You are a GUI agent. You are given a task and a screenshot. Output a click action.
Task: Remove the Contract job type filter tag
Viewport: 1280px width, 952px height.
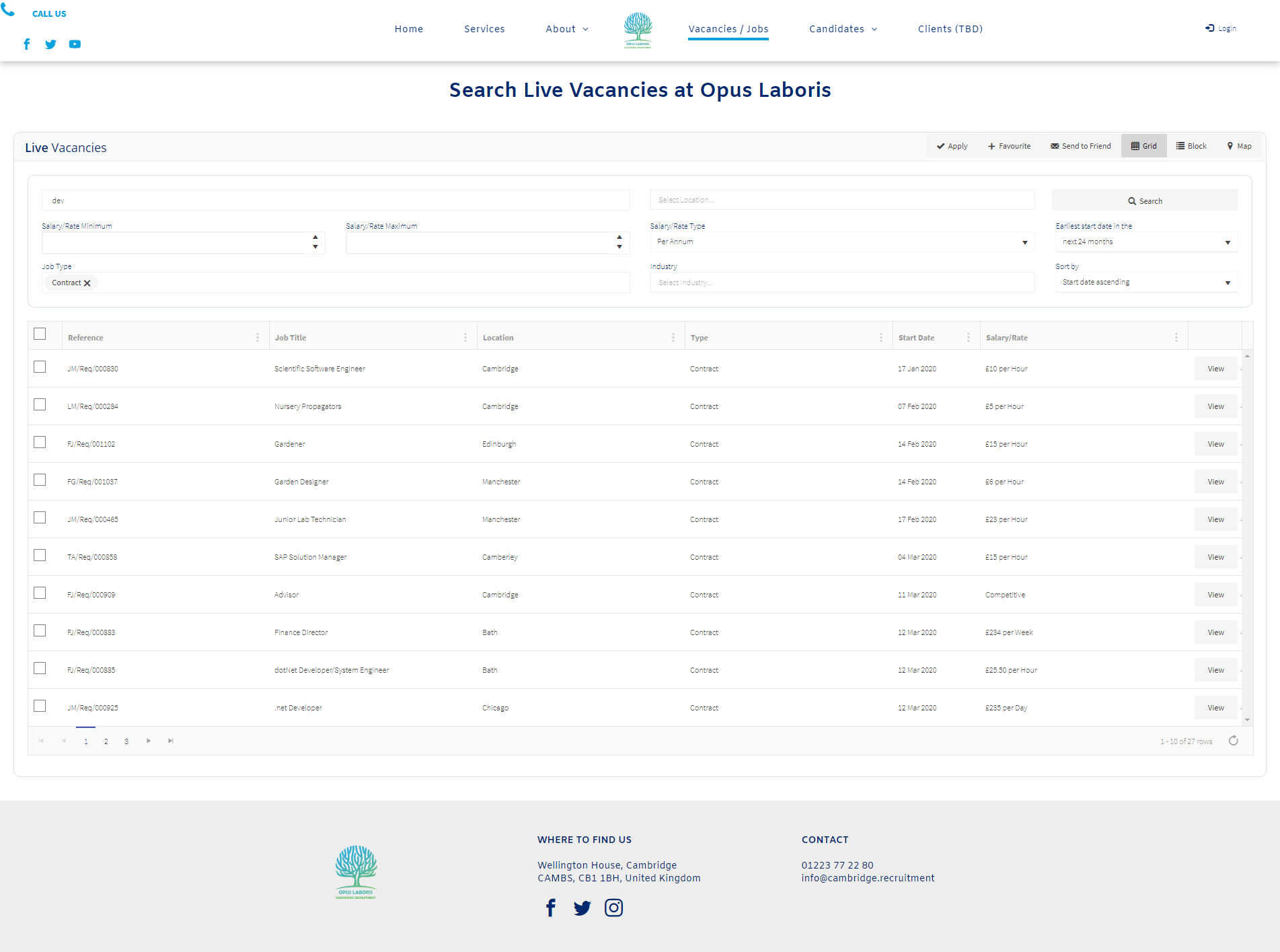(x=87, y=283)
